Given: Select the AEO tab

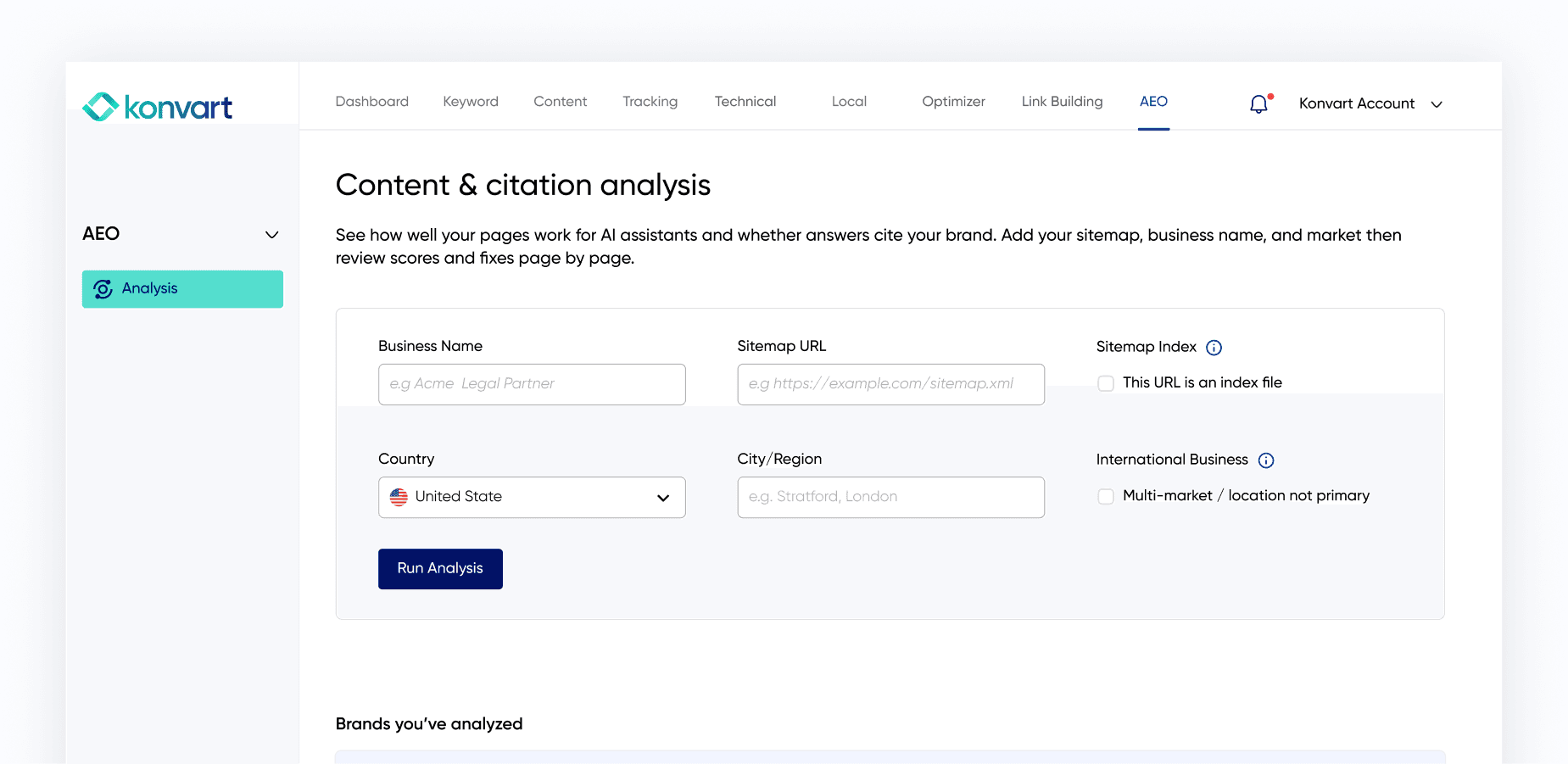Looking at the screenshot, I should 1153,102.
